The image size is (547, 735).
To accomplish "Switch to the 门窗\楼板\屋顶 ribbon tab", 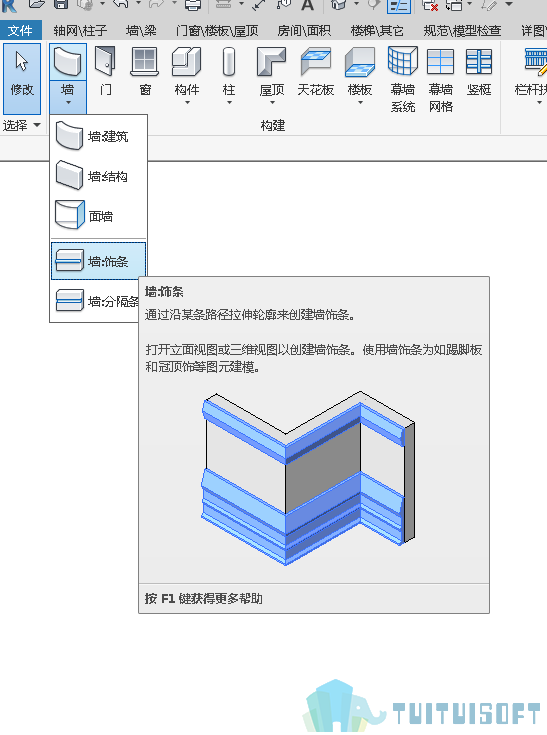I will tap(217, 30).
